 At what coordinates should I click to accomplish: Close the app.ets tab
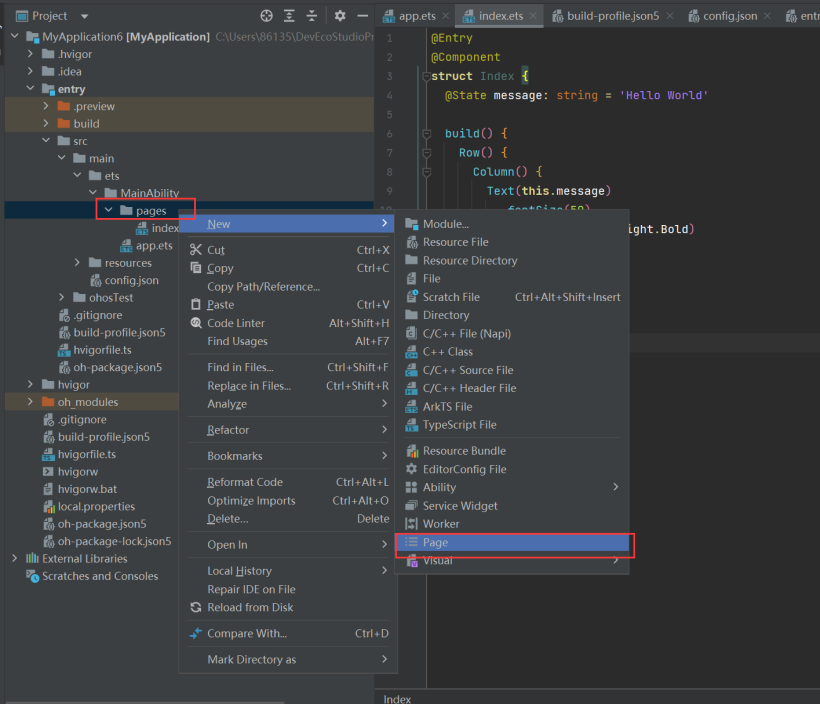(446, 16)
